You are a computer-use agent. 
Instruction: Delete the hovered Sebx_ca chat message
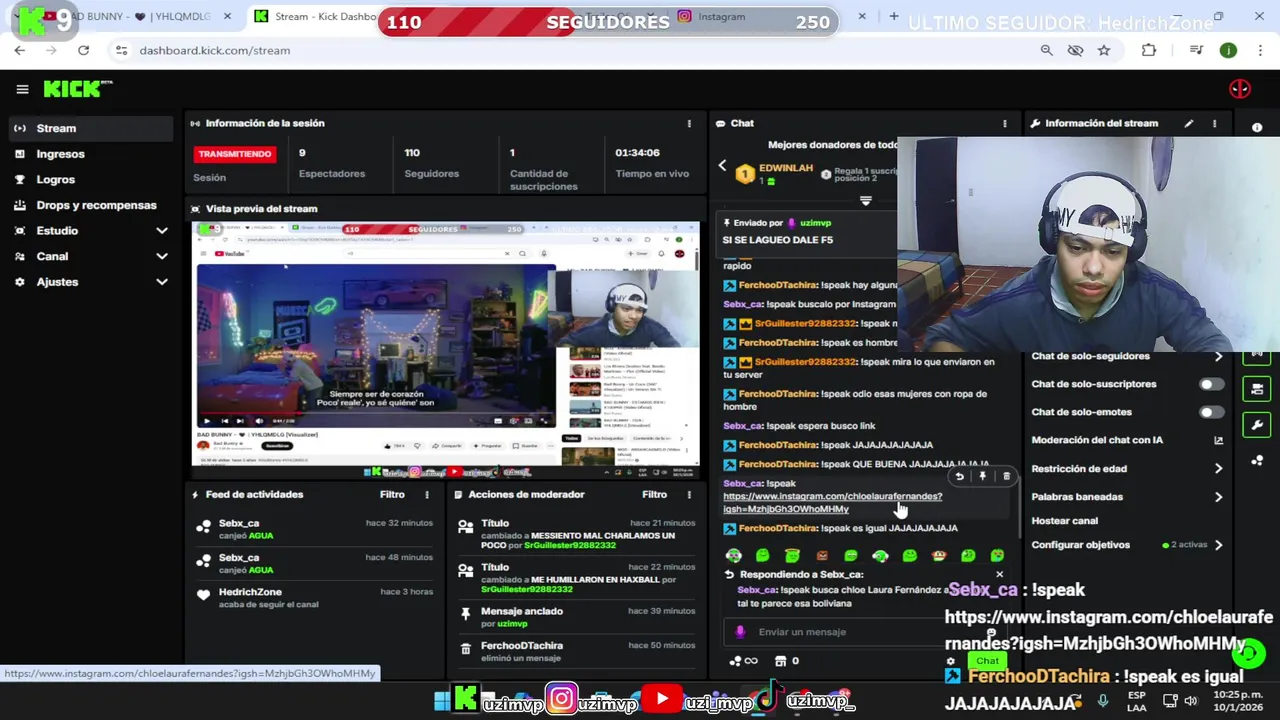coord(1006,476)
